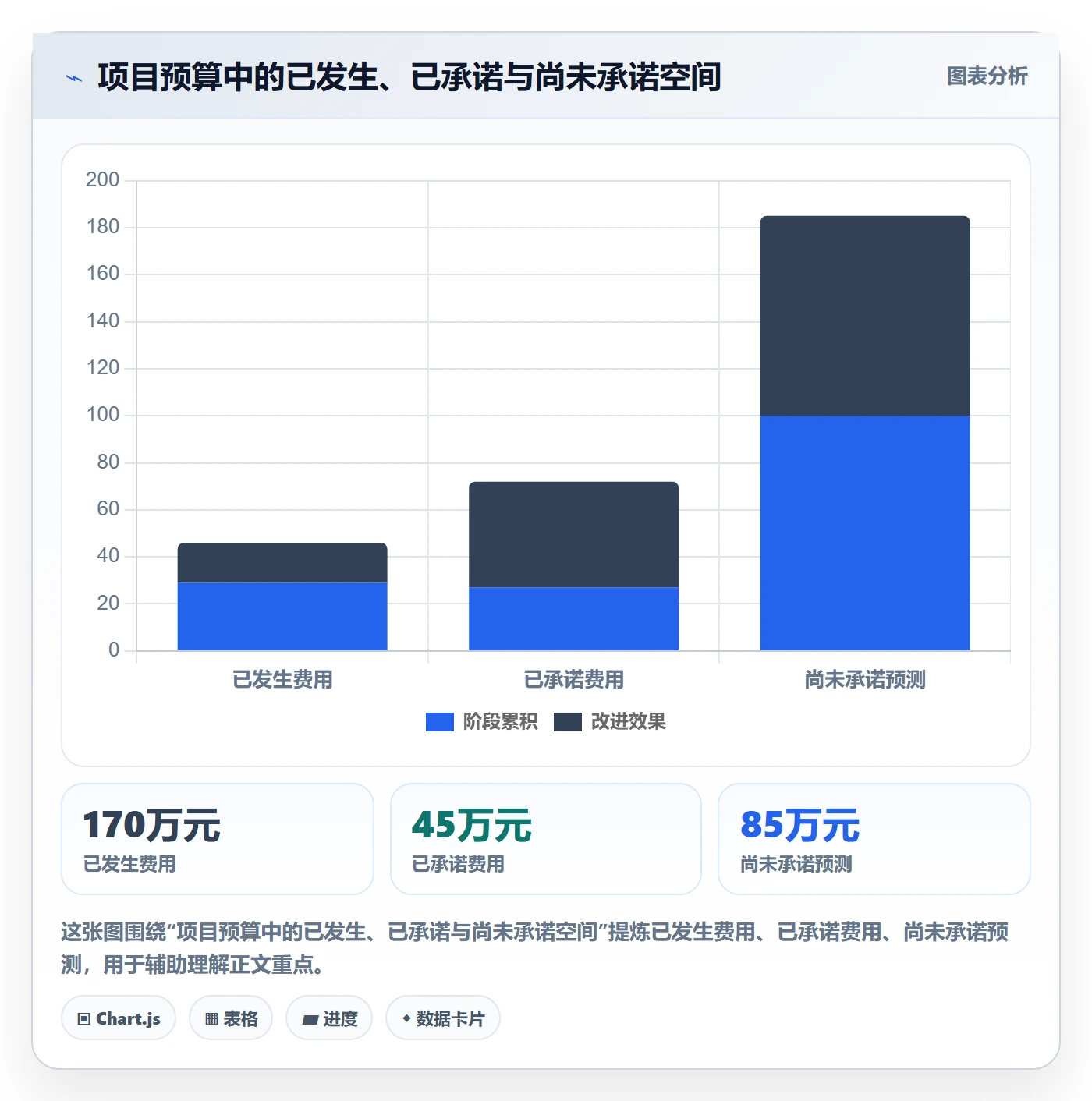
Task: Click the bar icon in 进度 chip
Action: [x=310, y=1020]
